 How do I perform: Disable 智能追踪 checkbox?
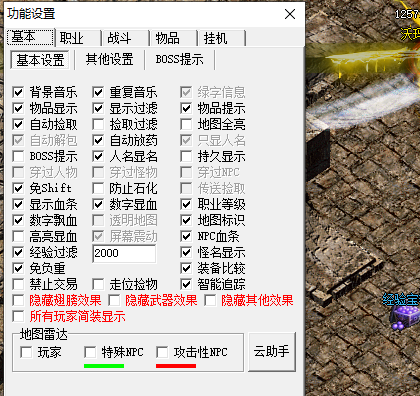186,284
